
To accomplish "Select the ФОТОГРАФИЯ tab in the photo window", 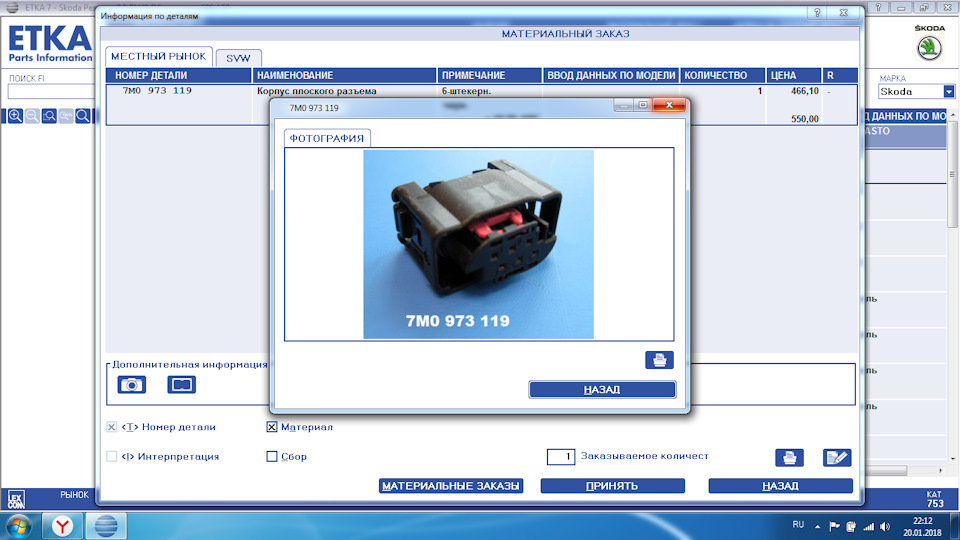I will (327, 138).
